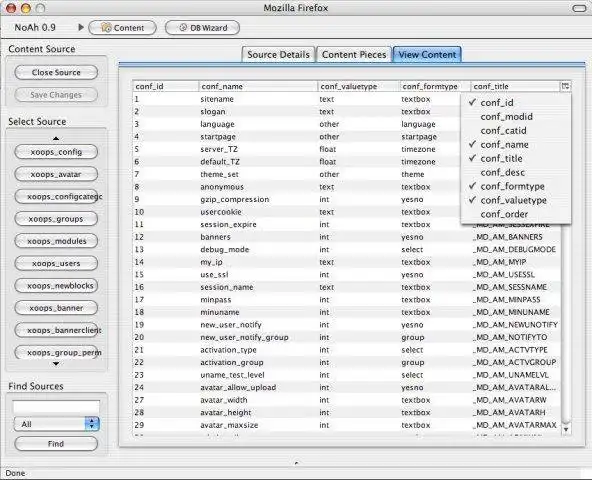592x480 pixels.
Task: Click the uname_test_level cell
Action: pos(232,375)
